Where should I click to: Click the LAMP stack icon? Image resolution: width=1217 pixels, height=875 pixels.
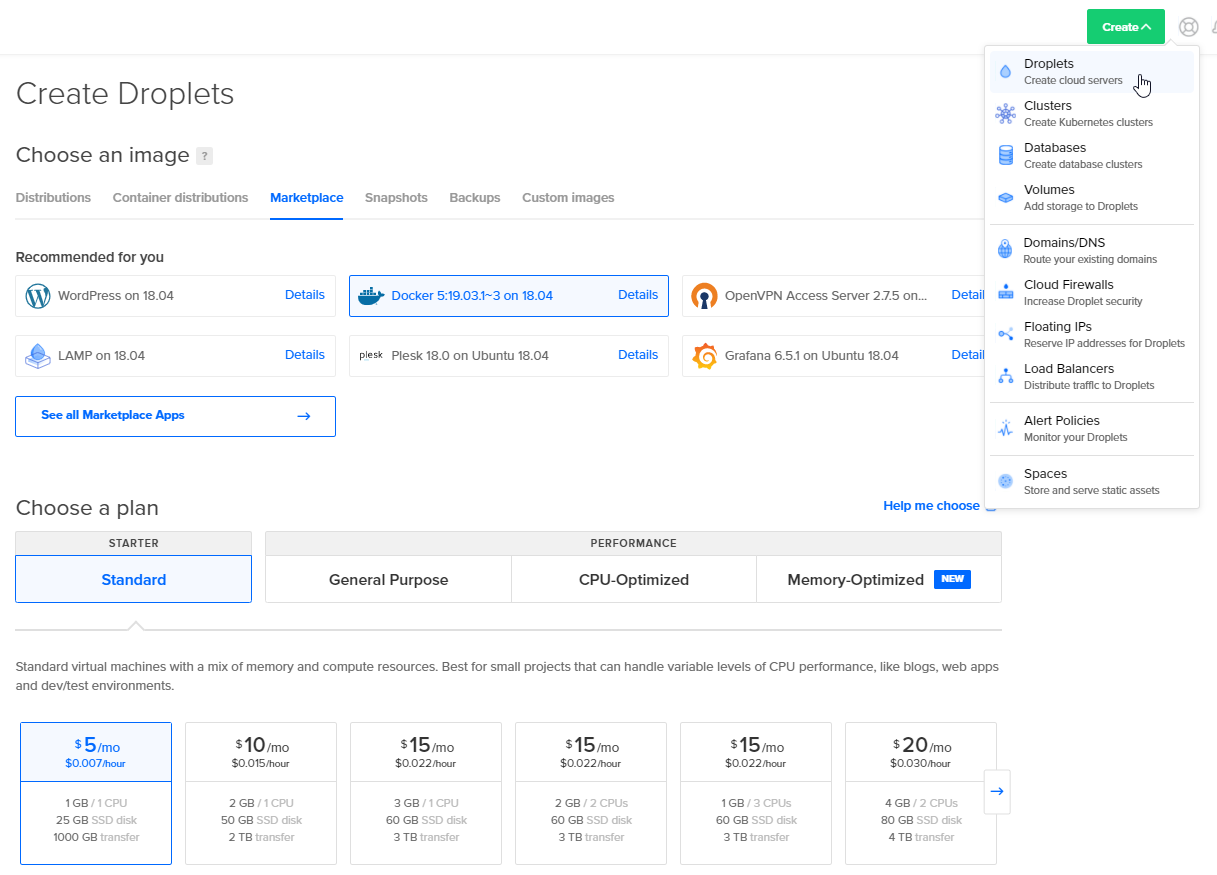pyautogui.click(x=37, y=356)
